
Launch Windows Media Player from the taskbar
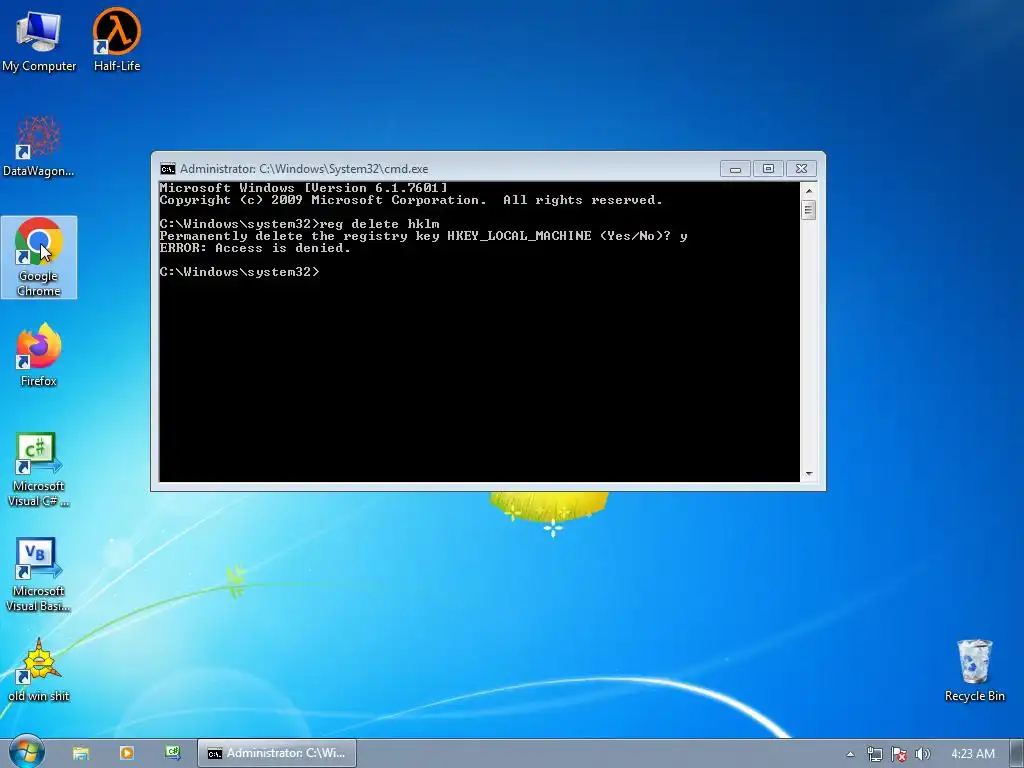click(x=127, y=754)
